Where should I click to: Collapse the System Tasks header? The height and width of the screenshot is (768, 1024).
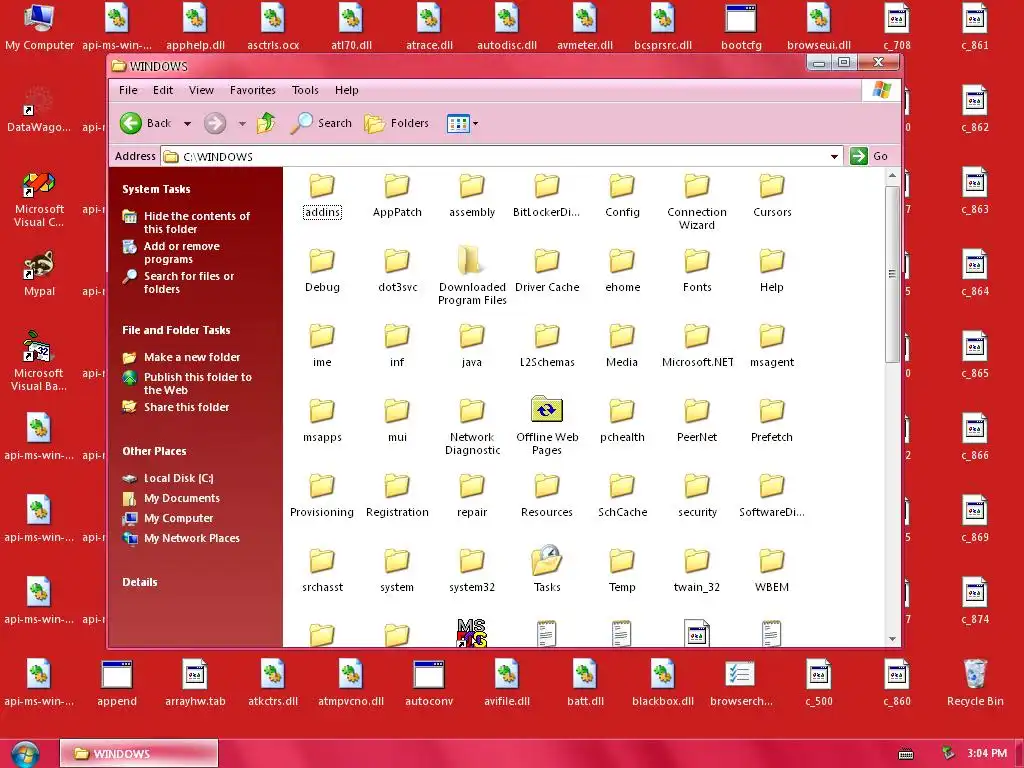pos(156,189)
